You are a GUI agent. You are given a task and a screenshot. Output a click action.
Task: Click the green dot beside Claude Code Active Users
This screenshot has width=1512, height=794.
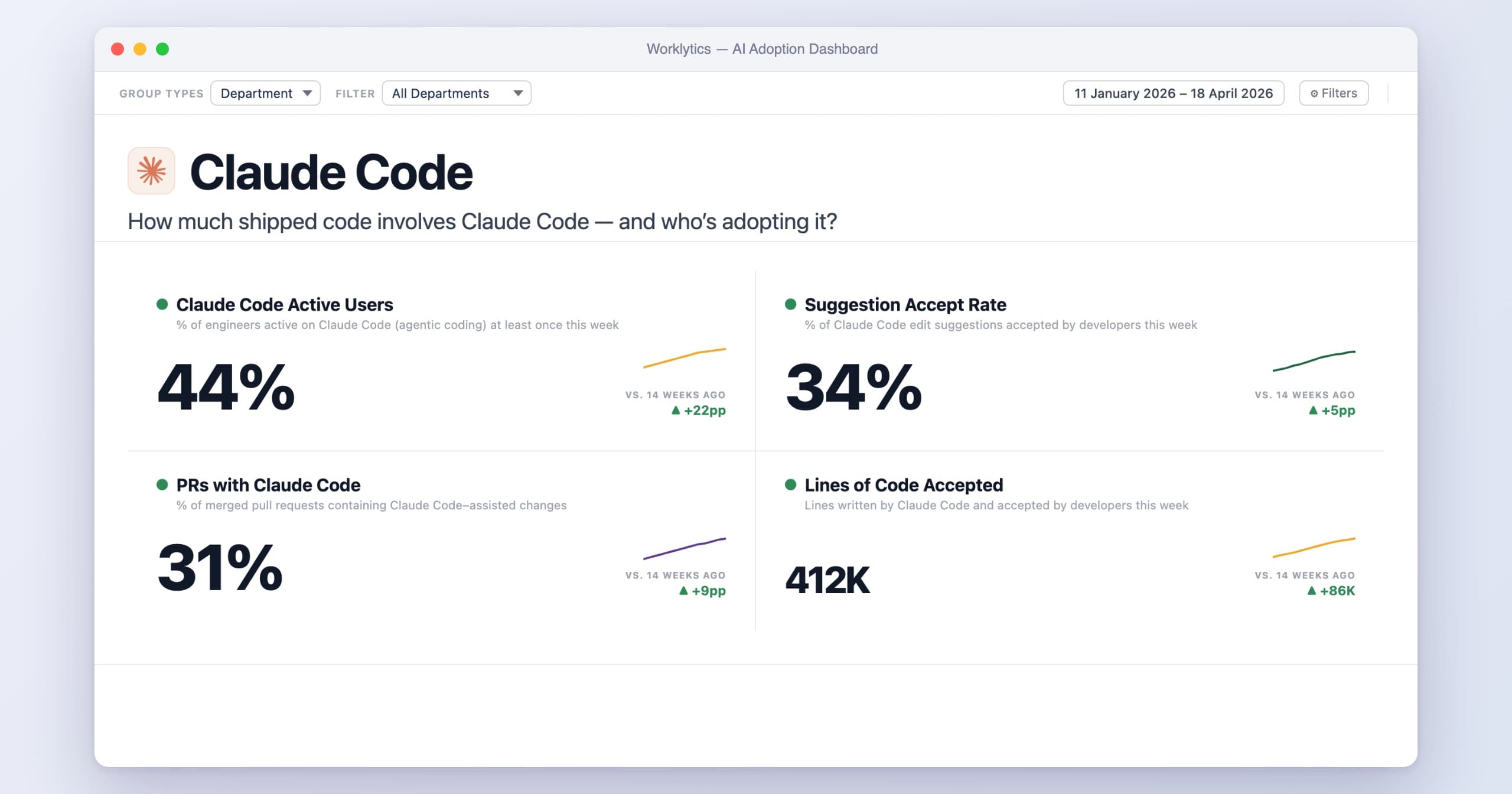point(162,304)
